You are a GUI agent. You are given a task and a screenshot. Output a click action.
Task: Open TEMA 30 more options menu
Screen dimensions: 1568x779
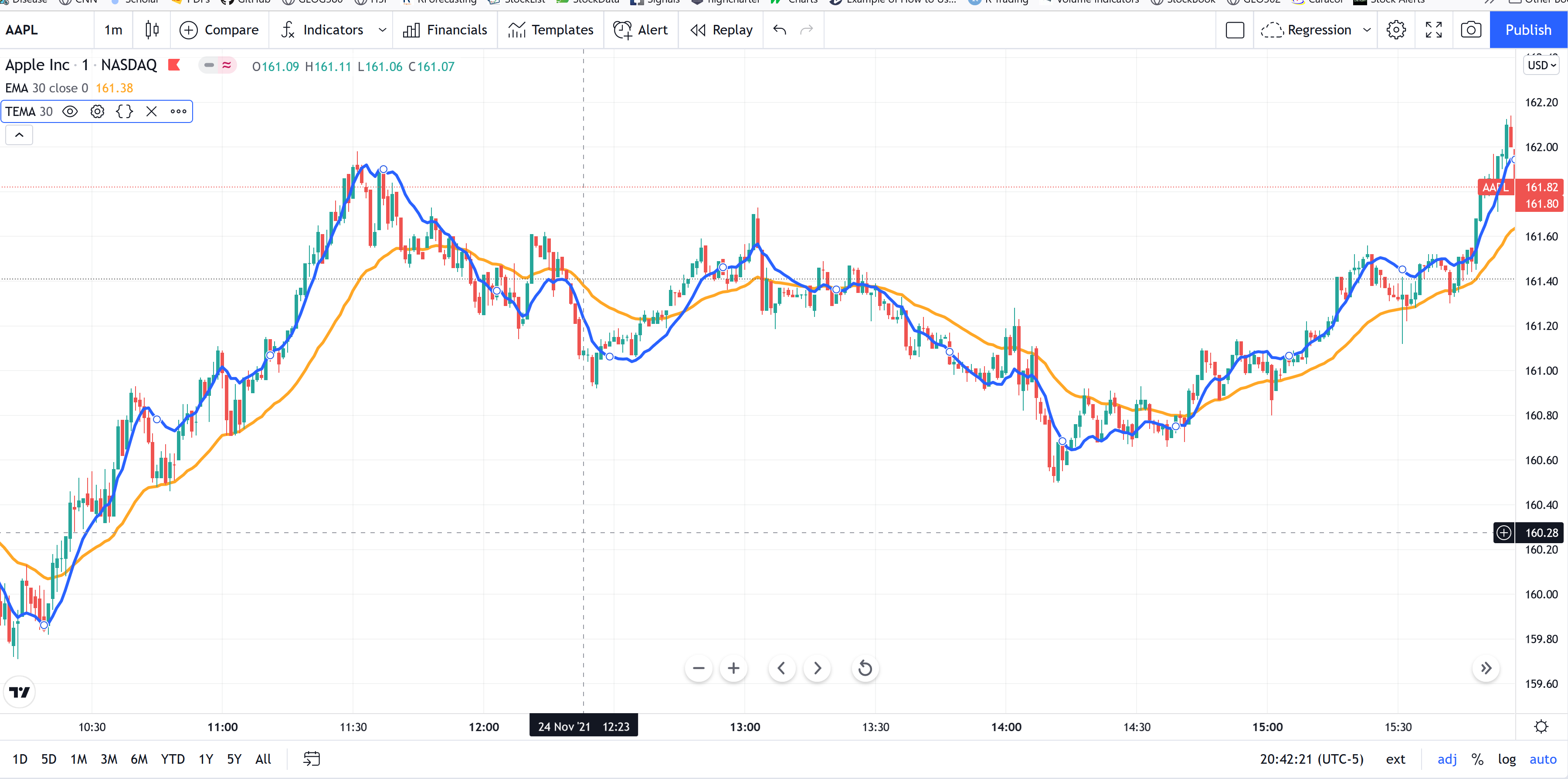click(178, 112)
